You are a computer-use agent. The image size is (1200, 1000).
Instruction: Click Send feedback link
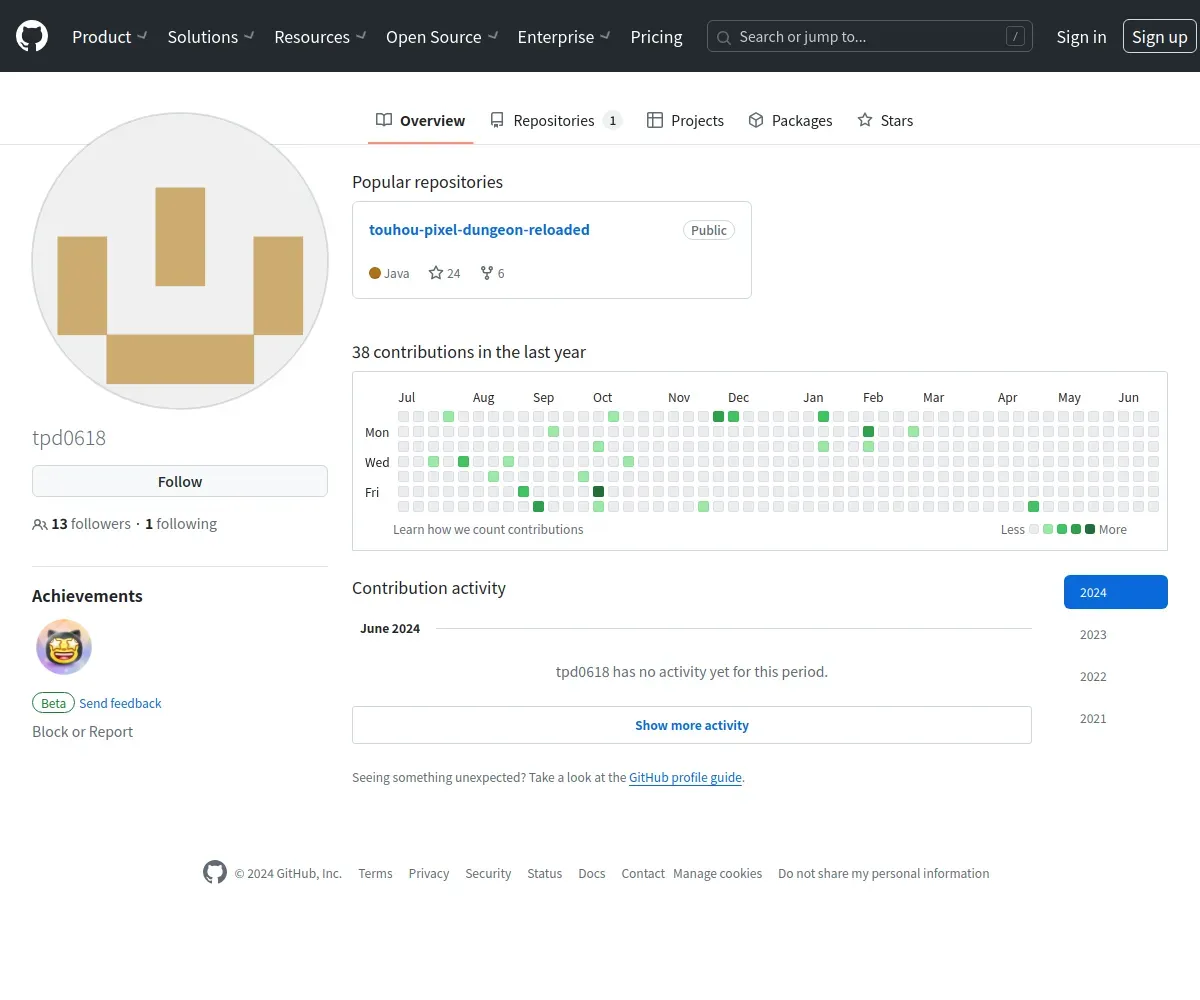pos(120,703)
